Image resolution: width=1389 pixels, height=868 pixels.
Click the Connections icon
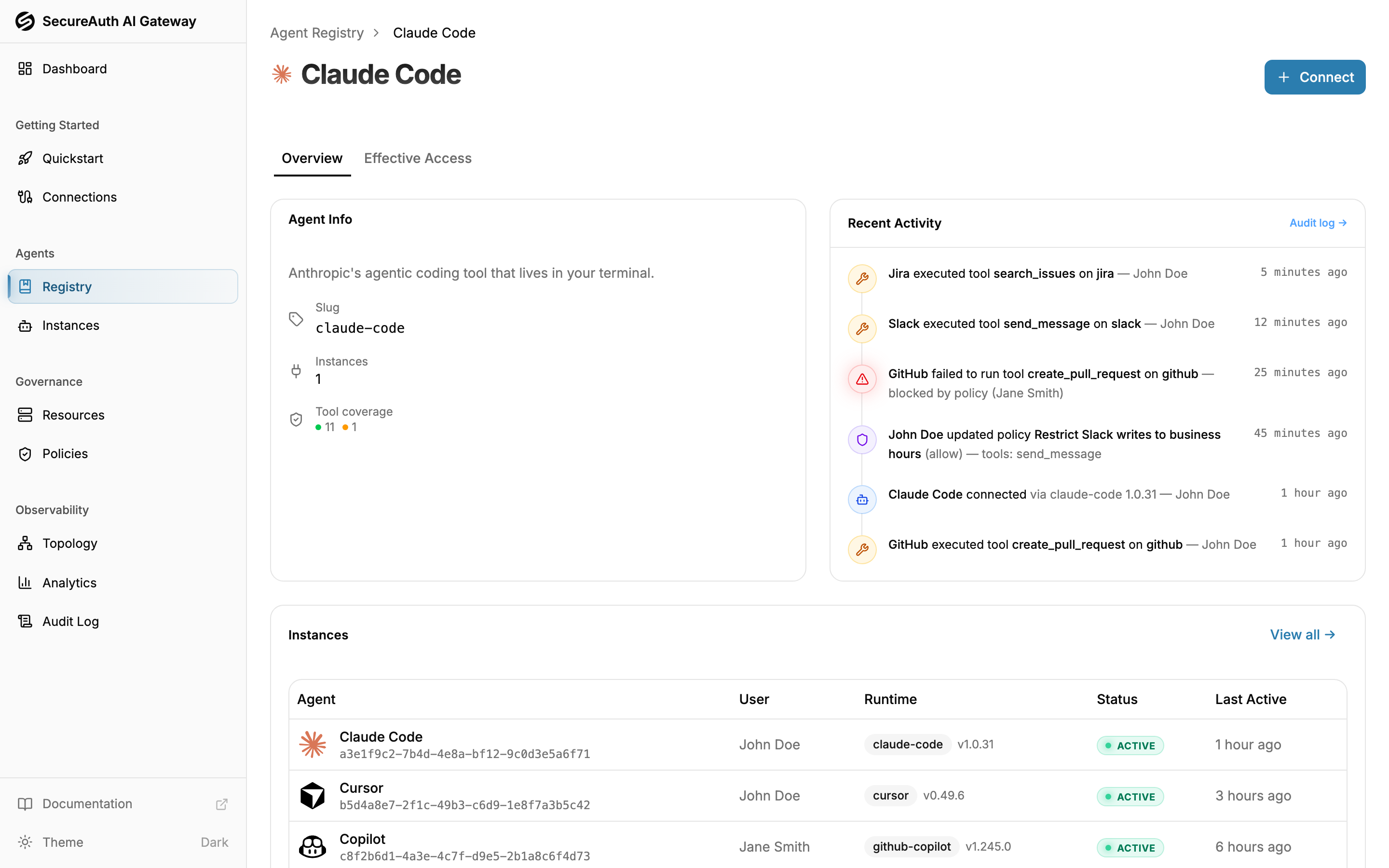pos(25,197)
